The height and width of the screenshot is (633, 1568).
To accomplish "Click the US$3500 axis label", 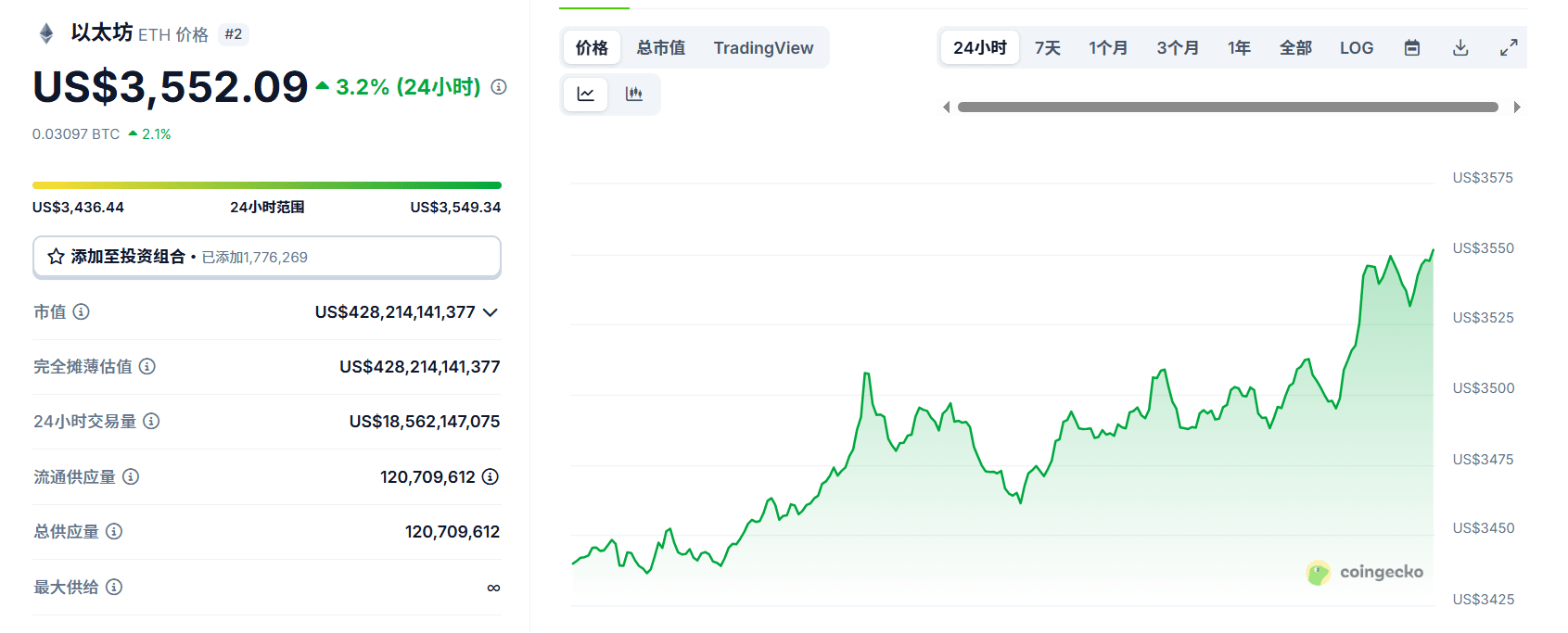I will pos(1484,388).
